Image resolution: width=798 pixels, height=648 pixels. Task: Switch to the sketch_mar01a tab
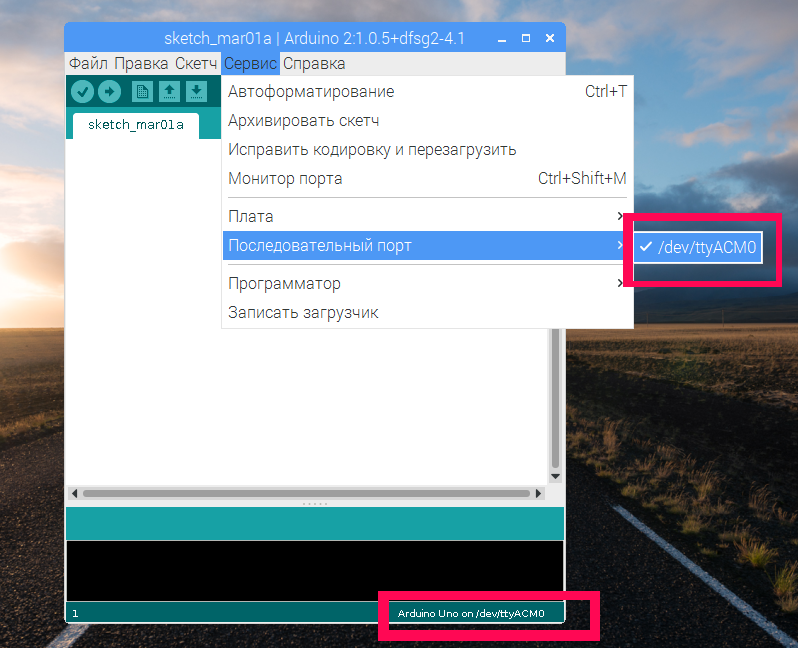(135, 125)
